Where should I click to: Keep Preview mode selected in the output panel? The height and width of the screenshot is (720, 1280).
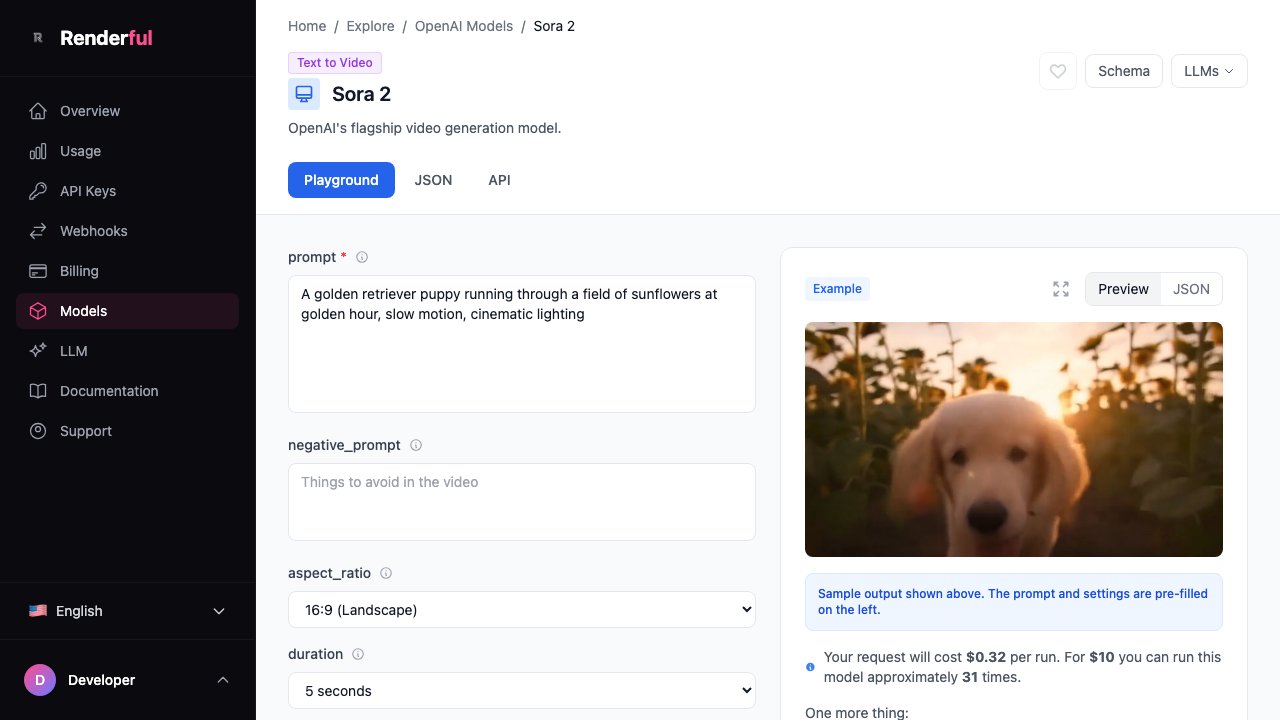1123,289
